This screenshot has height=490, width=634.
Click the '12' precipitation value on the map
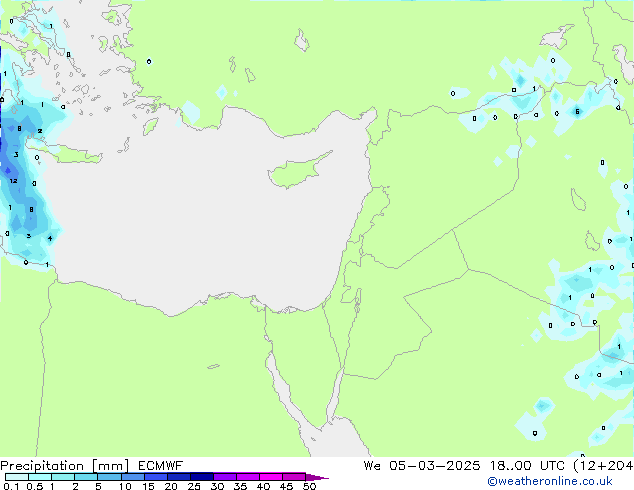pyautogui.click(x=13, y=181)
